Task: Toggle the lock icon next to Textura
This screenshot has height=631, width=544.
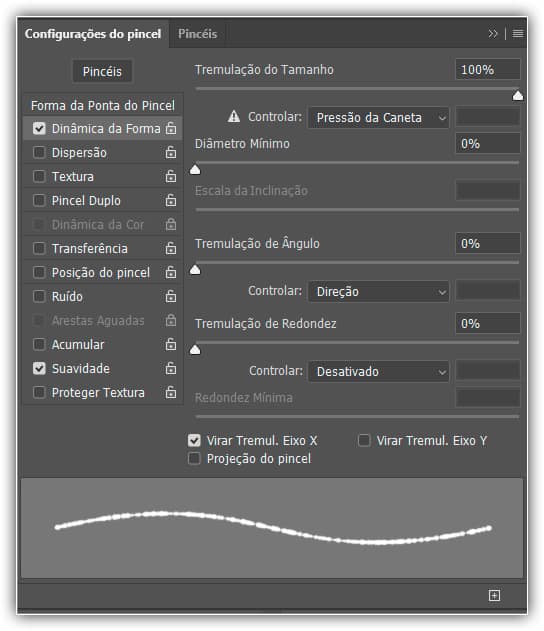Action: click(x=171, y=176)
